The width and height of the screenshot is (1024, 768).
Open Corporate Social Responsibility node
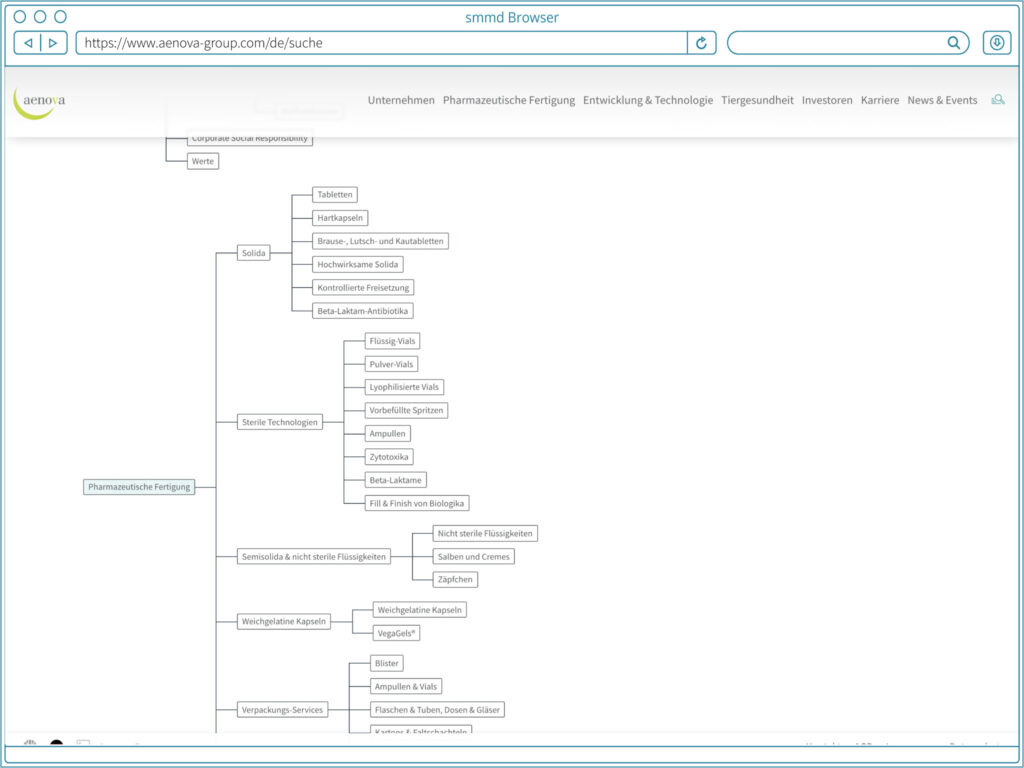click(x=249, y=138)
